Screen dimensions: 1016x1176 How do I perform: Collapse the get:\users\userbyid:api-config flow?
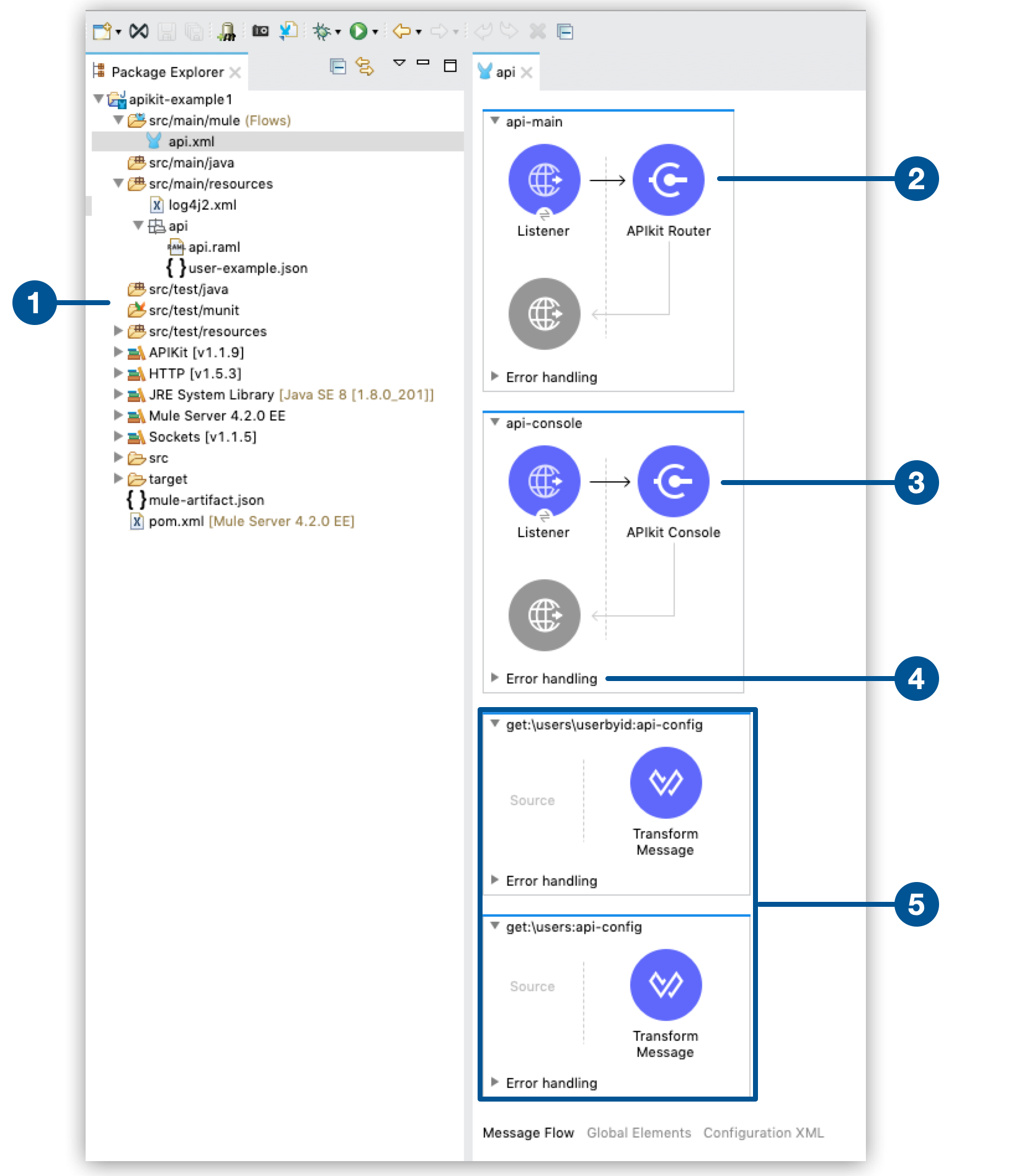point(495,724)
